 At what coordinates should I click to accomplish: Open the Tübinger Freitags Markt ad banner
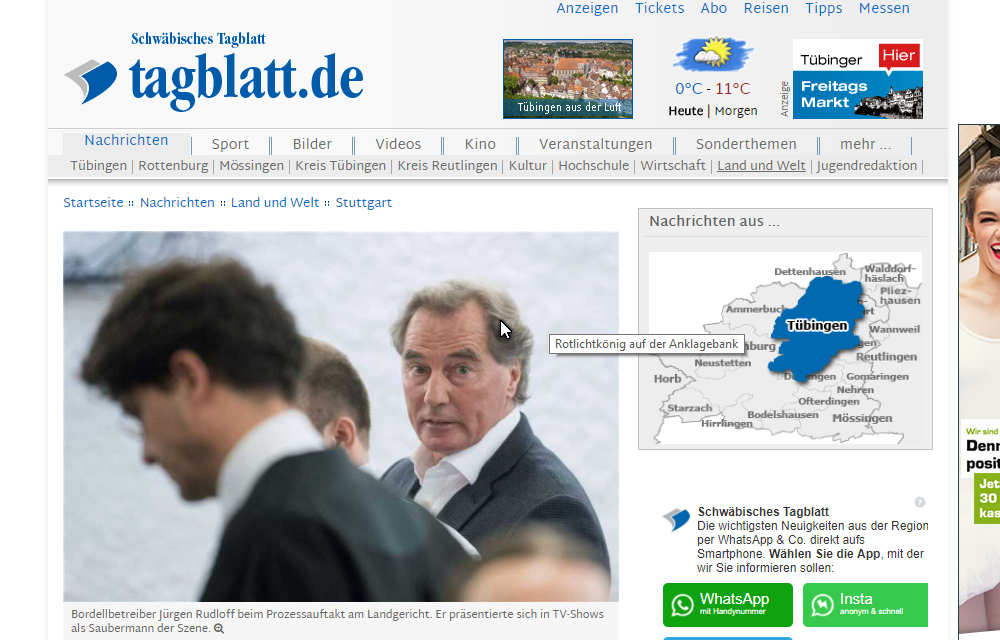pos(857,78)
